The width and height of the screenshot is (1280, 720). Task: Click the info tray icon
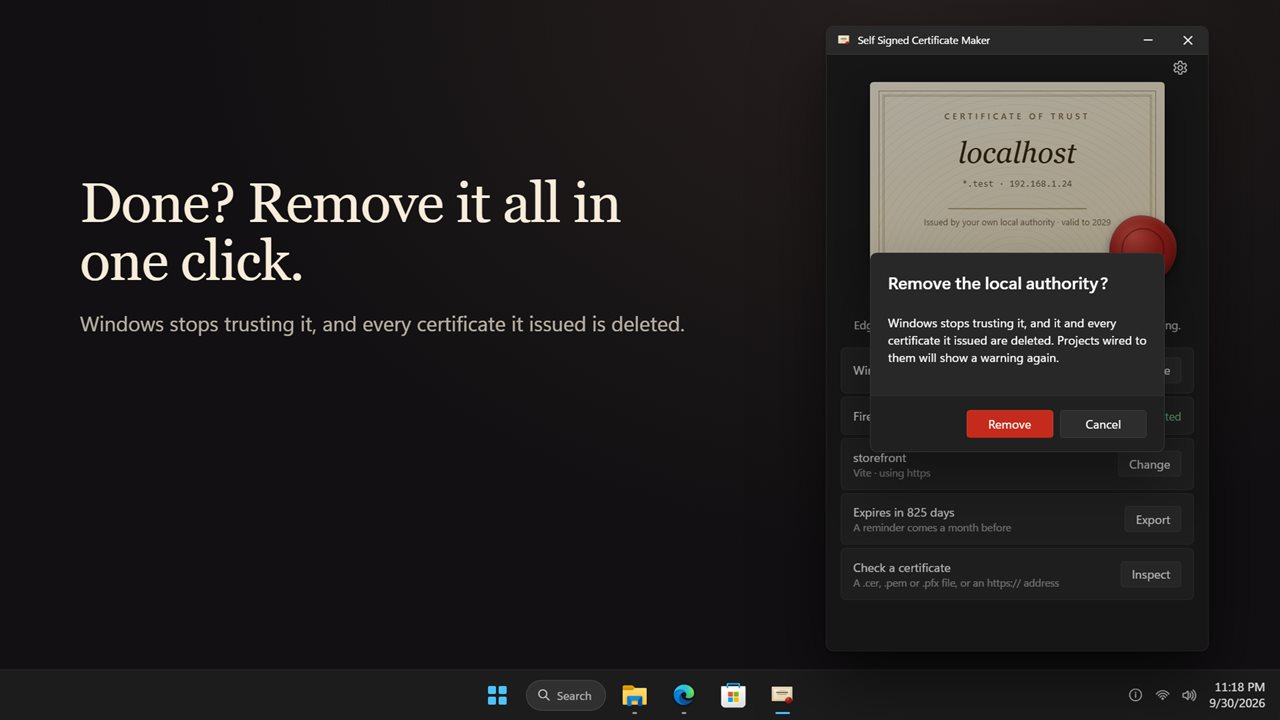tap(1135, 695)
